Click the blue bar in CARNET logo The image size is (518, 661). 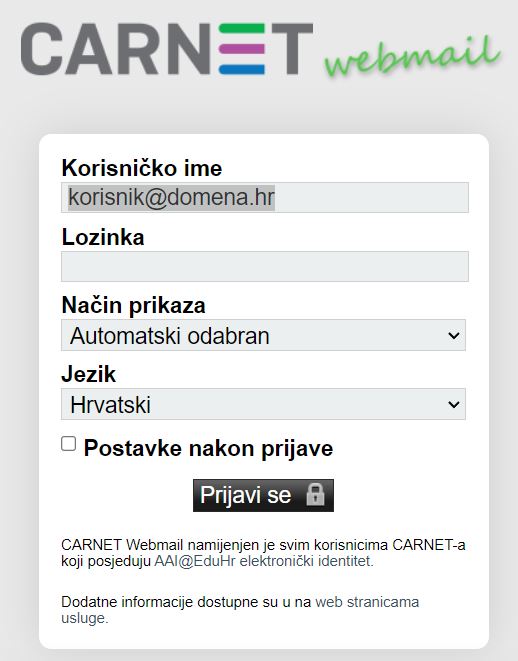pos(242,70)
